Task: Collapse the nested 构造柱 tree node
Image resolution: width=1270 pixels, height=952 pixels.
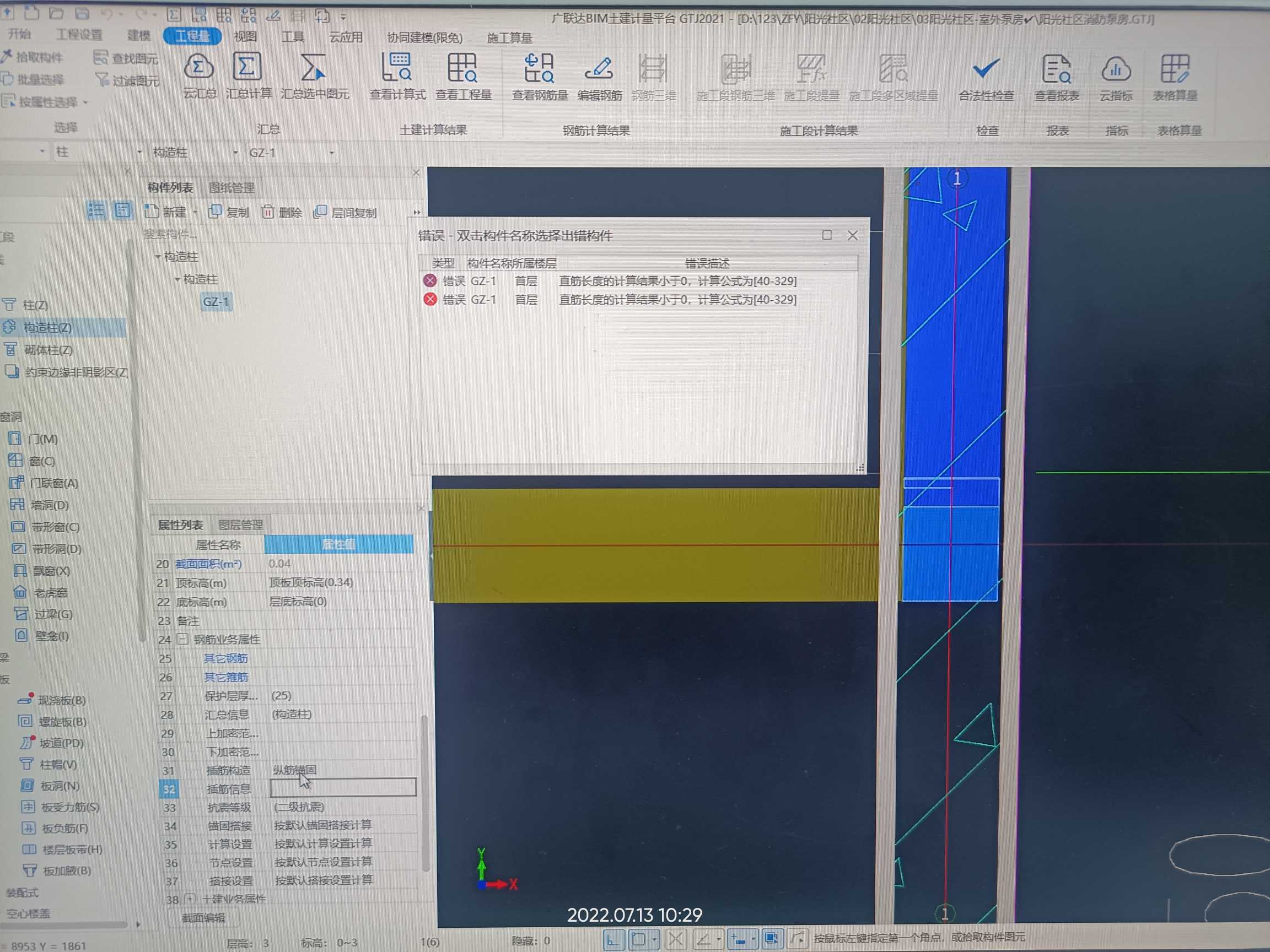Action: coord(177,279)
